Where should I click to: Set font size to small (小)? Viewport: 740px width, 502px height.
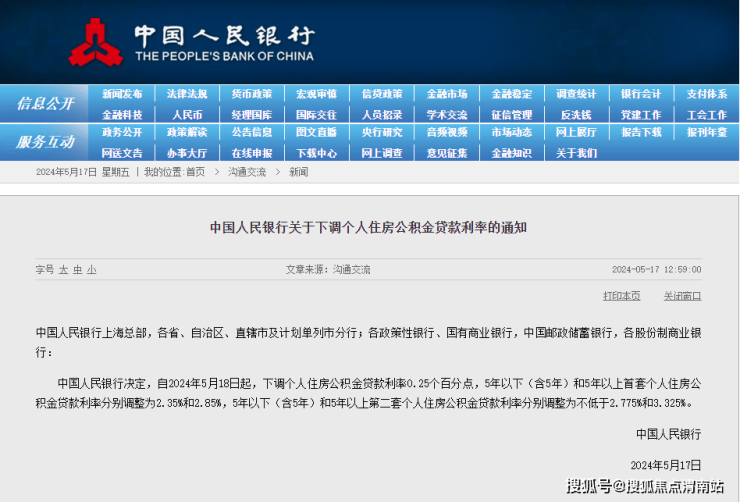point(91,269)
